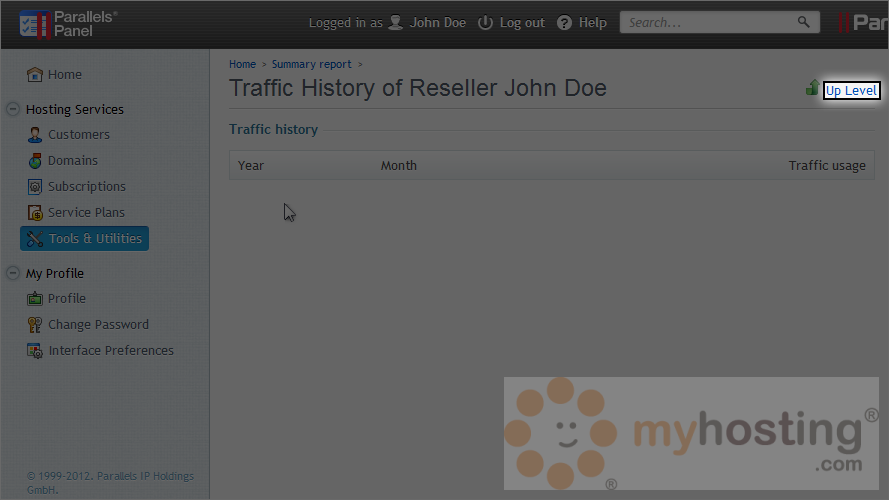Open the Customers page
This screenshot has width=889, height=500.
(x=79, y=134)
